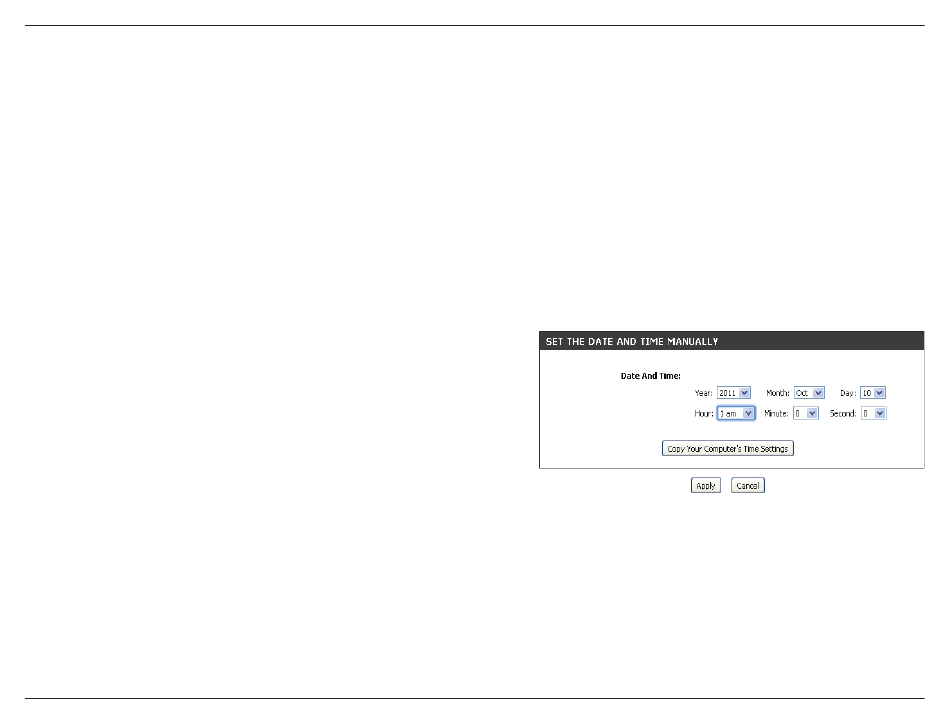Click the Month: label text
Image resolution: width=950 pixels, height=725 pixels.
tap(778, 393)
